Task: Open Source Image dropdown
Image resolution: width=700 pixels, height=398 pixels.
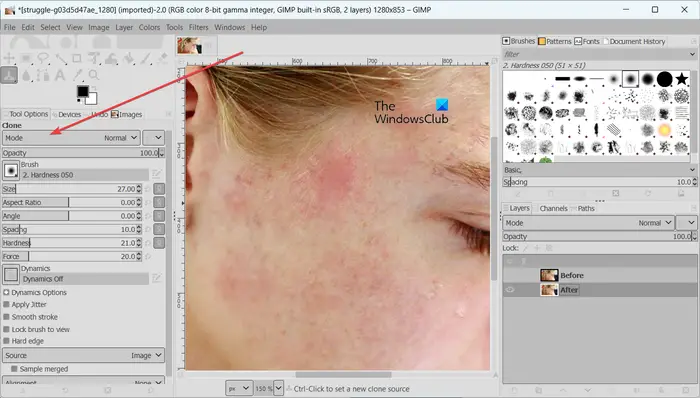Action: (83, 355)
